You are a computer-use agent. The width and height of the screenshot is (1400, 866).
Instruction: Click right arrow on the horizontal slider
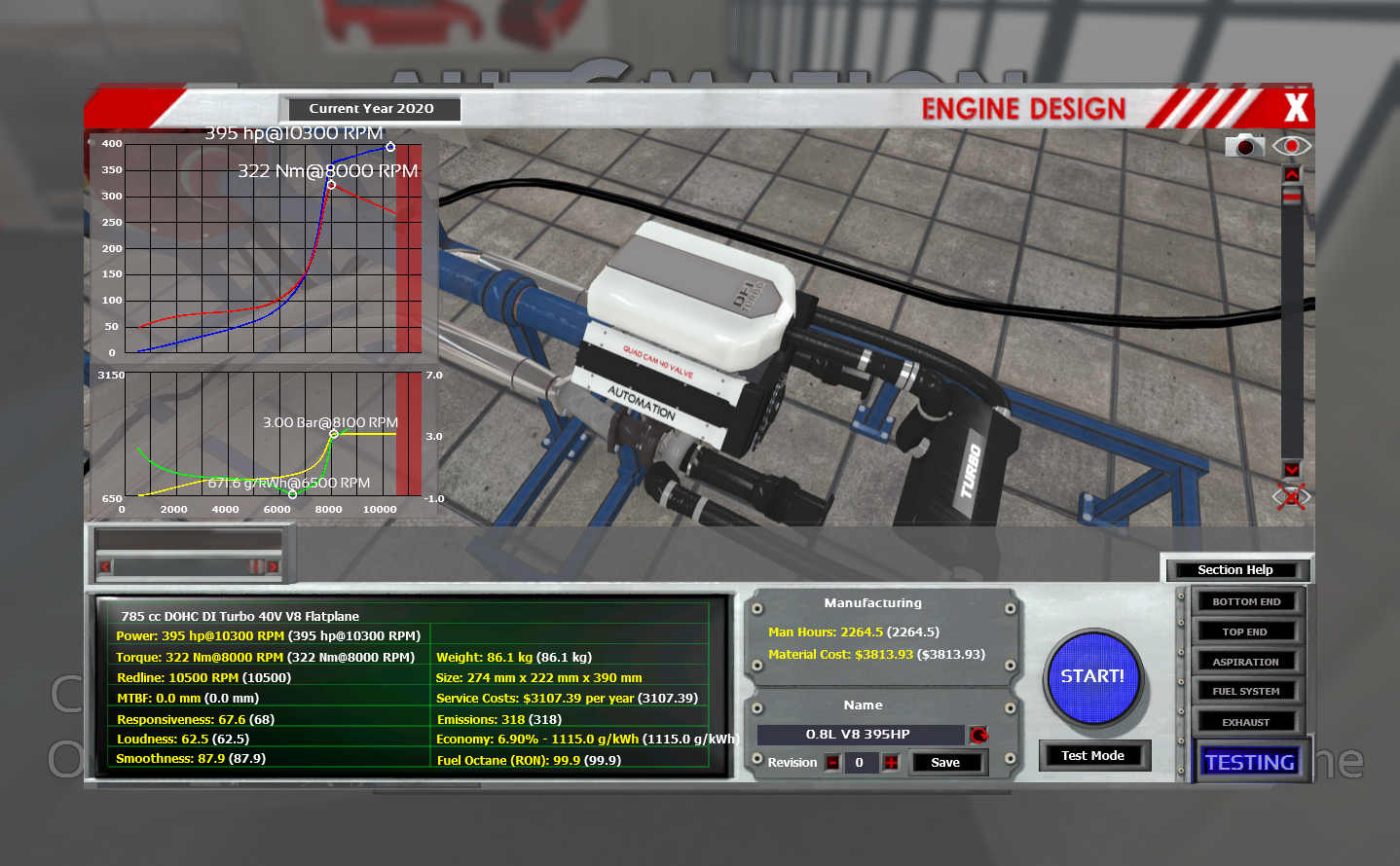(x=274, y=566)
